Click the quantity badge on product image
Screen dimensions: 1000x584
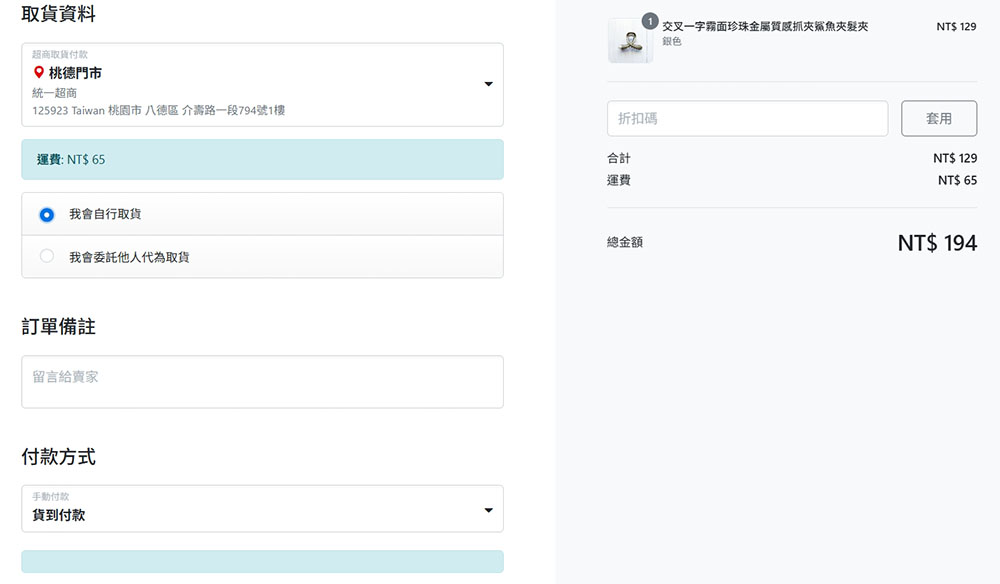[650, 21]
